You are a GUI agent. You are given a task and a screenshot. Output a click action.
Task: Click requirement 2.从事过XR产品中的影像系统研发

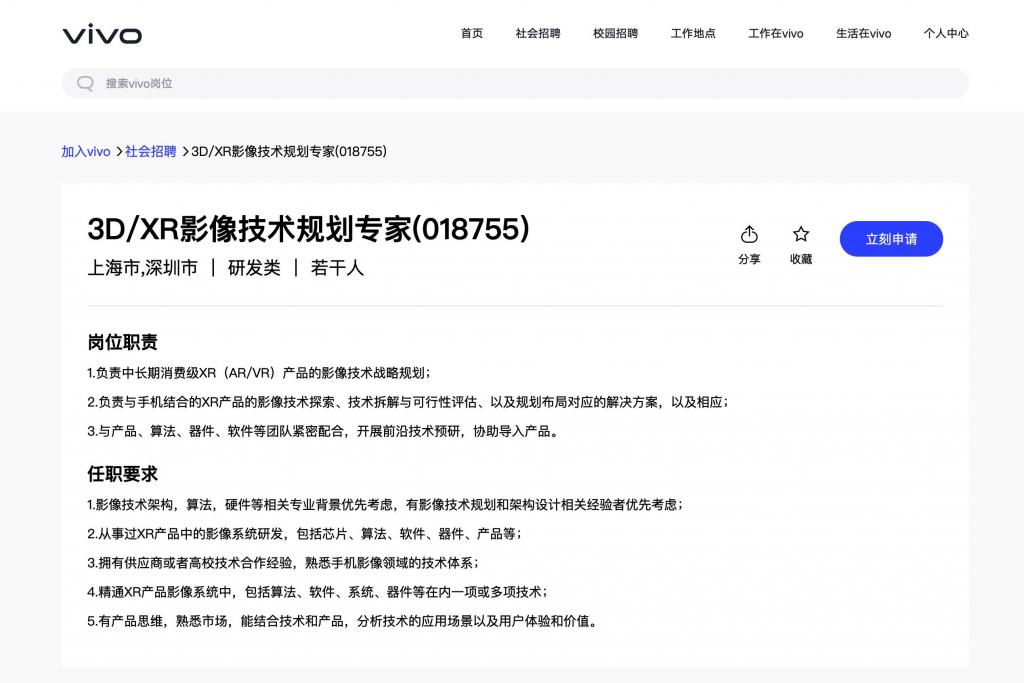coord(304,534)
